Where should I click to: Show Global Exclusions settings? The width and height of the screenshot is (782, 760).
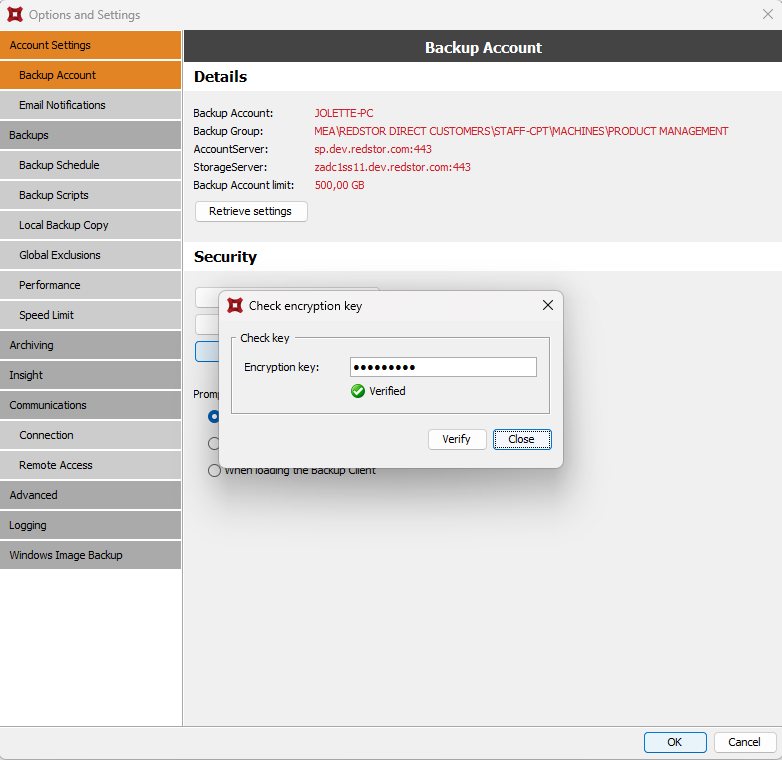coord(90,255)
